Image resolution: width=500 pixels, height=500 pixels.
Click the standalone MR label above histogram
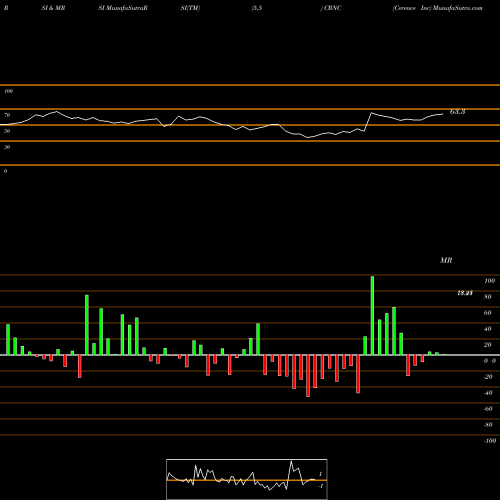coord(446,260)
